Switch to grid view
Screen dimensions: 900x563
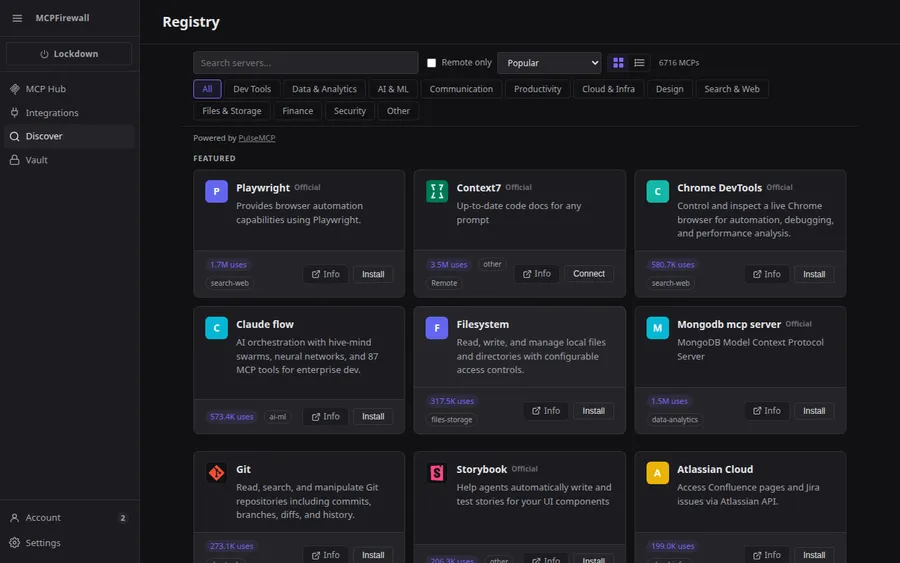[x=618, y=63]
